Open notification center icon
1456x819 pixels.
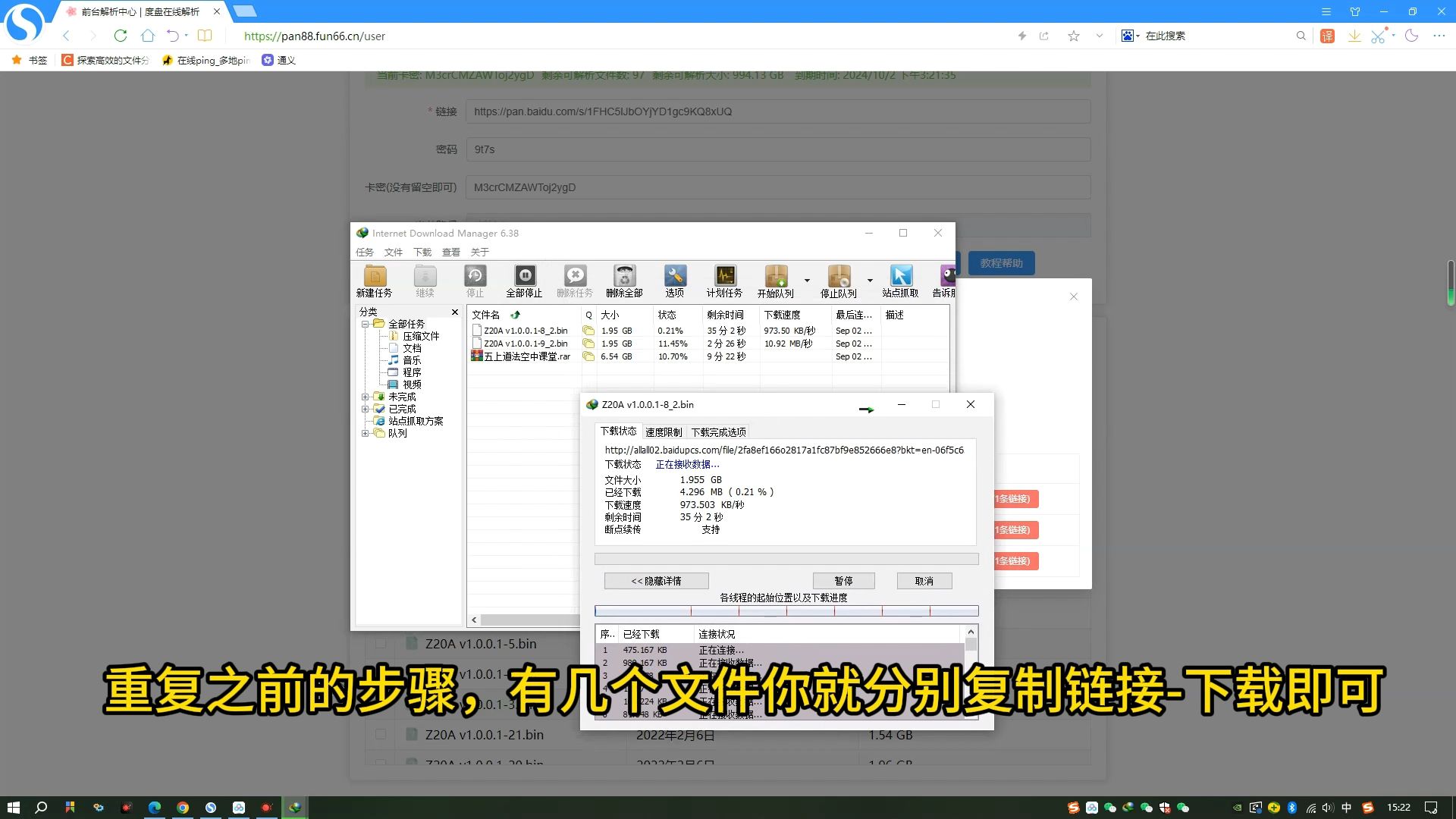coord(1431,808)
